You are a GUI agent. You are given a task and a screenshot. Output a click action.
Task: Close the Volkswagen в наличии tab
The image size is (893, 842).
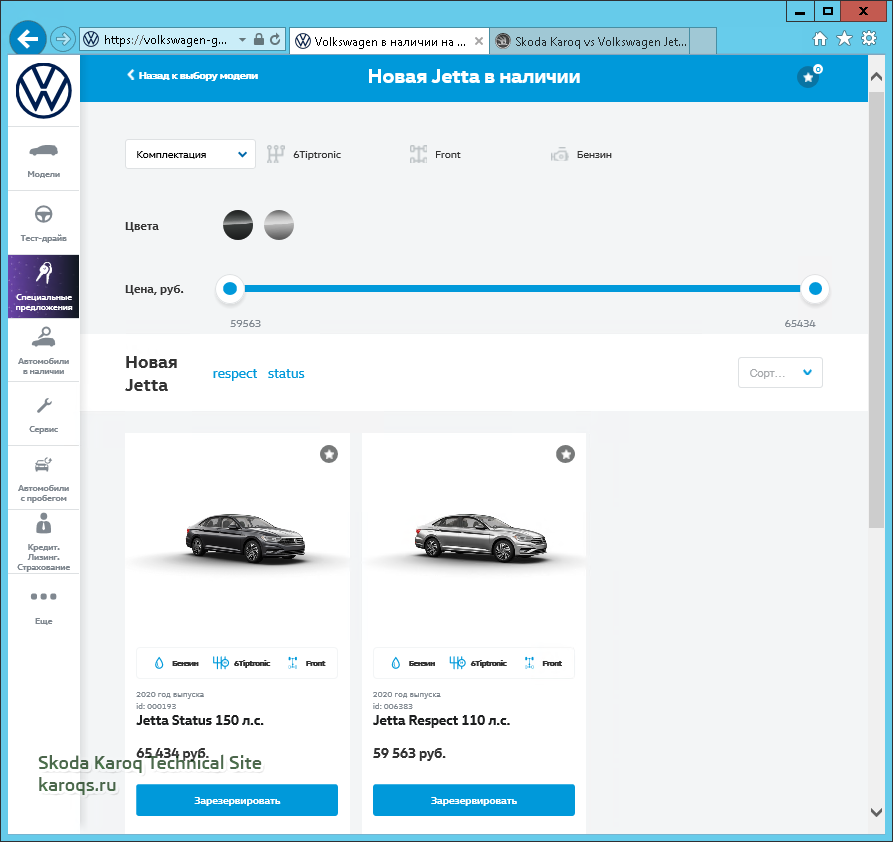[479, 41]
